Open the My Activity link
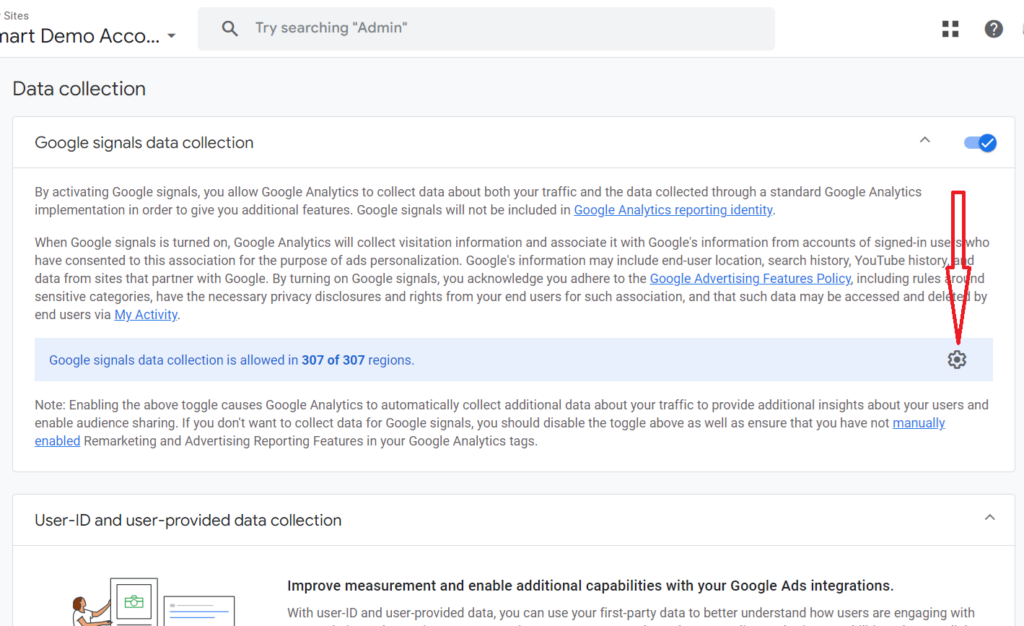Screen dimensions: 1024x626 (146, 315)
